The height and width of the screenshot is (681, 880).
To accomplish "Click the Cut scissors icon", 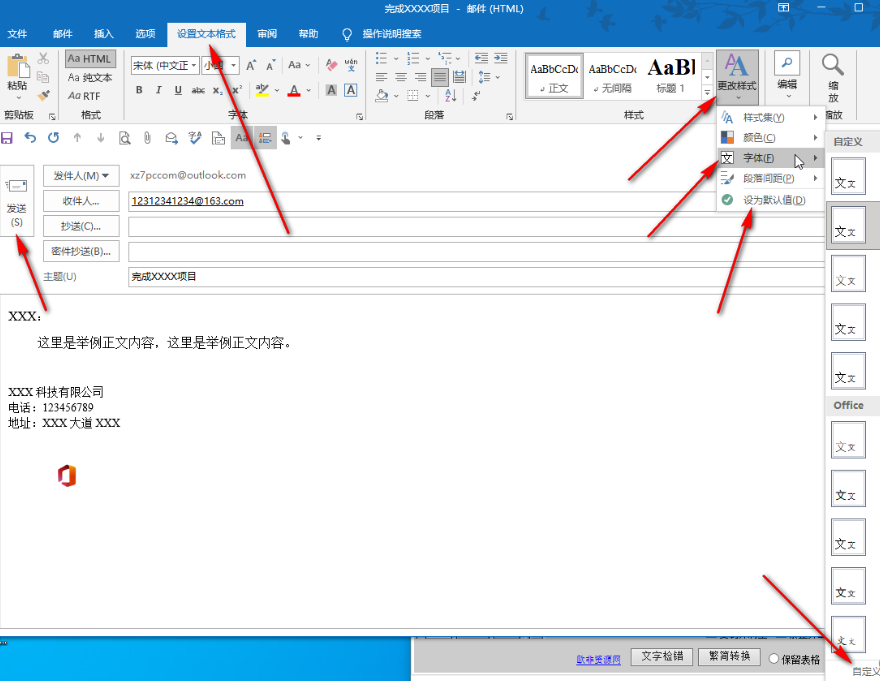I will (x=43, y=58).
